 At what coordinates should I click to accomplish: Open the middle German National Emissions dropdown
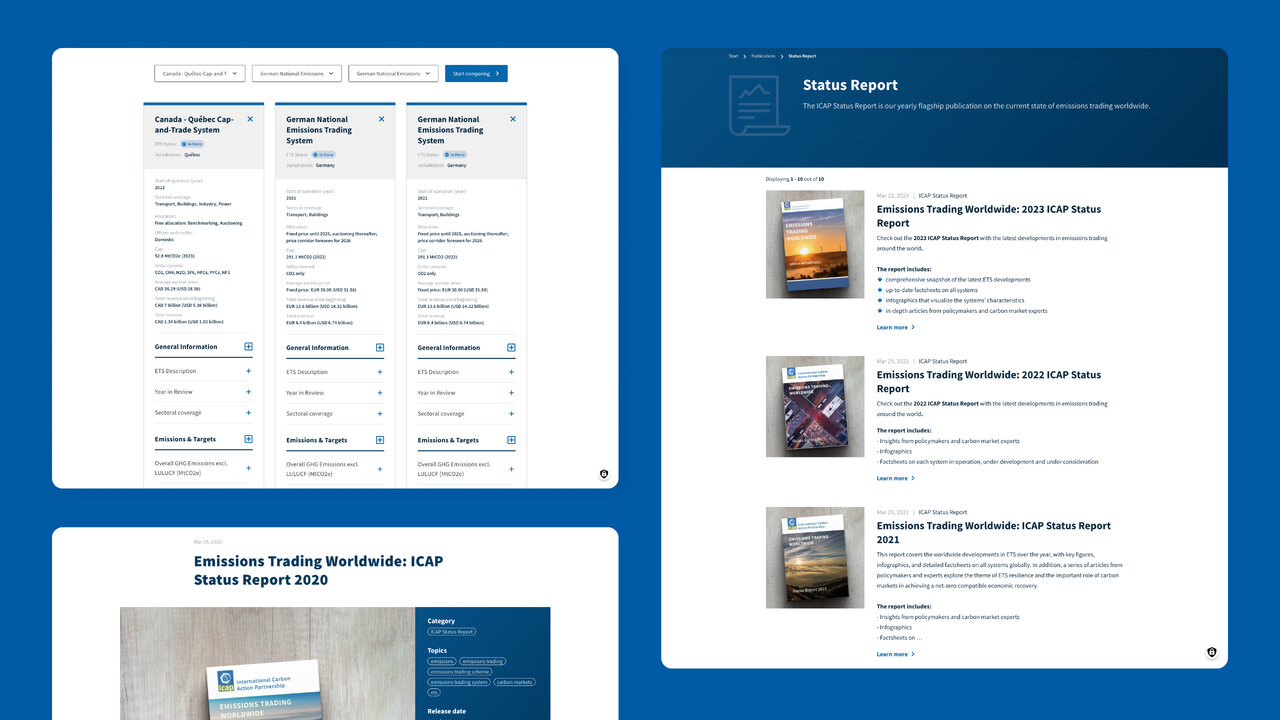(x=296, y=73)
